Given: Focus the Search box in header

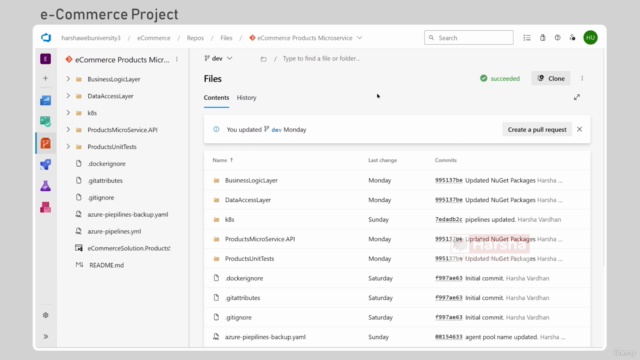Looking at the screenshot, I should pyautogui.click(x=469, y=38).
